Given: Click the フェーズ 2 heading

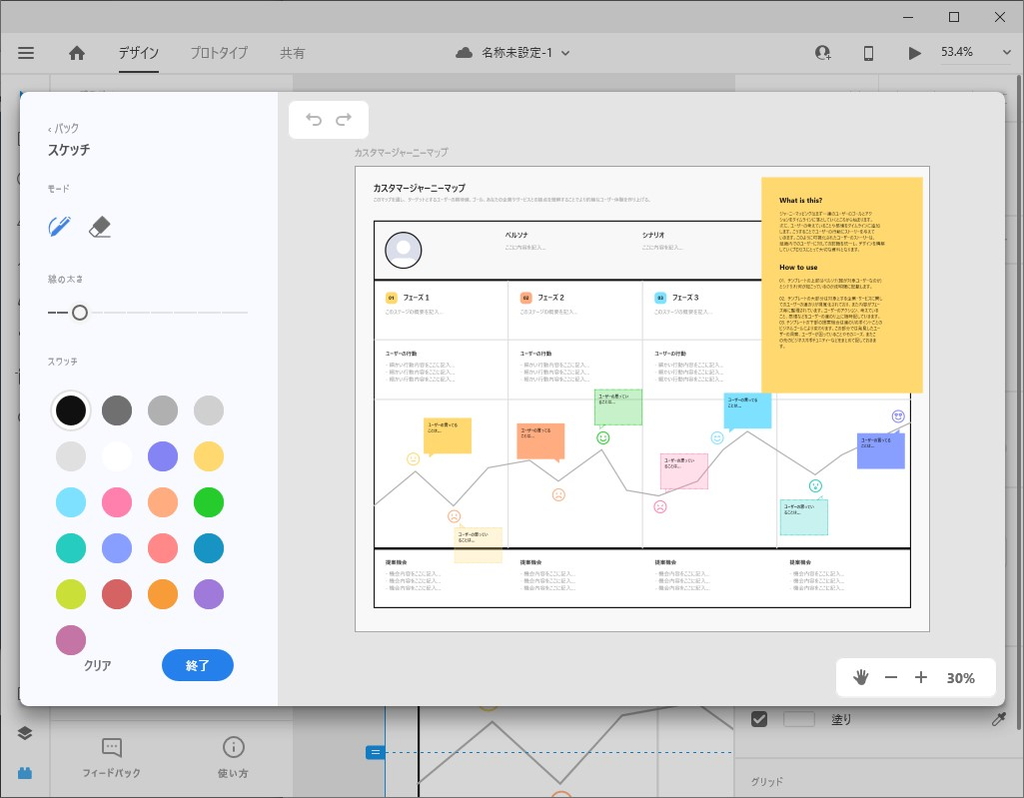Looking at the screenshot, I should (x=551, y=298).
